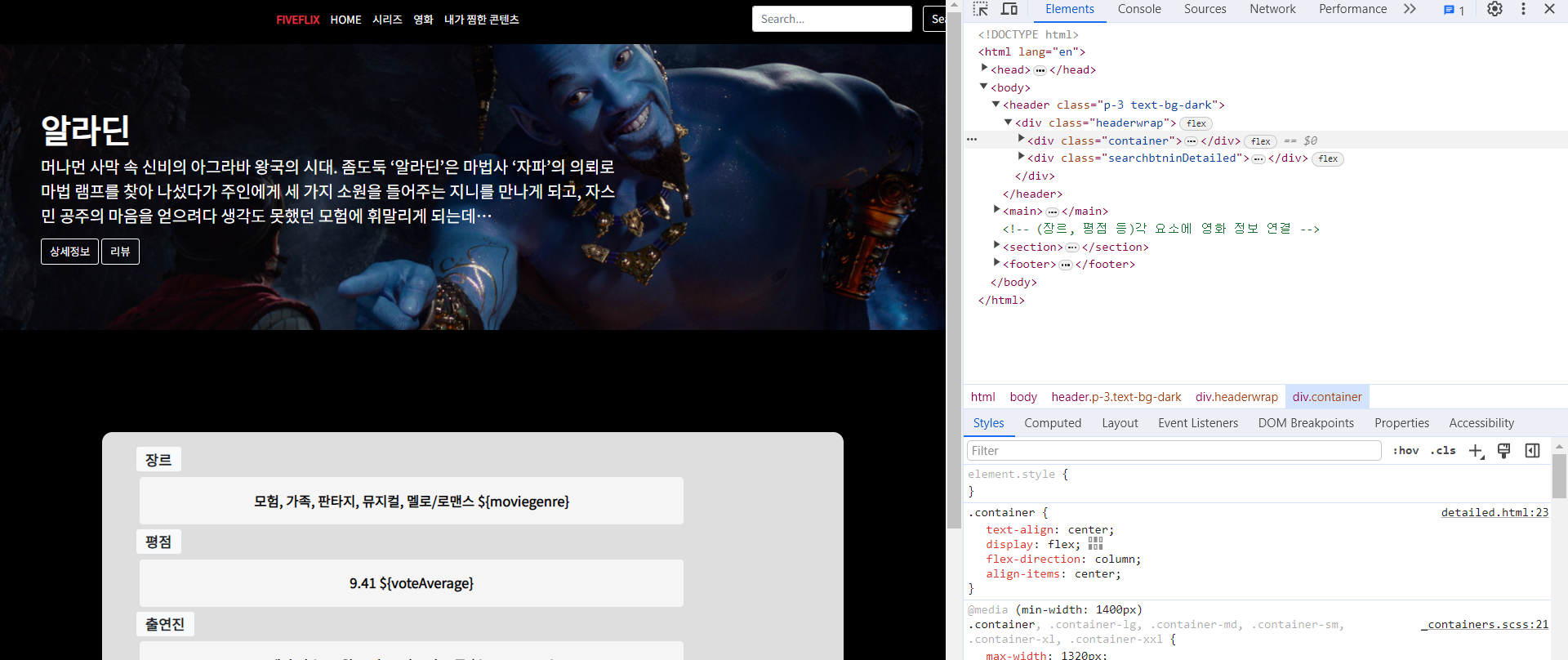This screenshot has height=660, width=1568.
Task: Toggle the :hov element state button
Action: (1405, 451)
